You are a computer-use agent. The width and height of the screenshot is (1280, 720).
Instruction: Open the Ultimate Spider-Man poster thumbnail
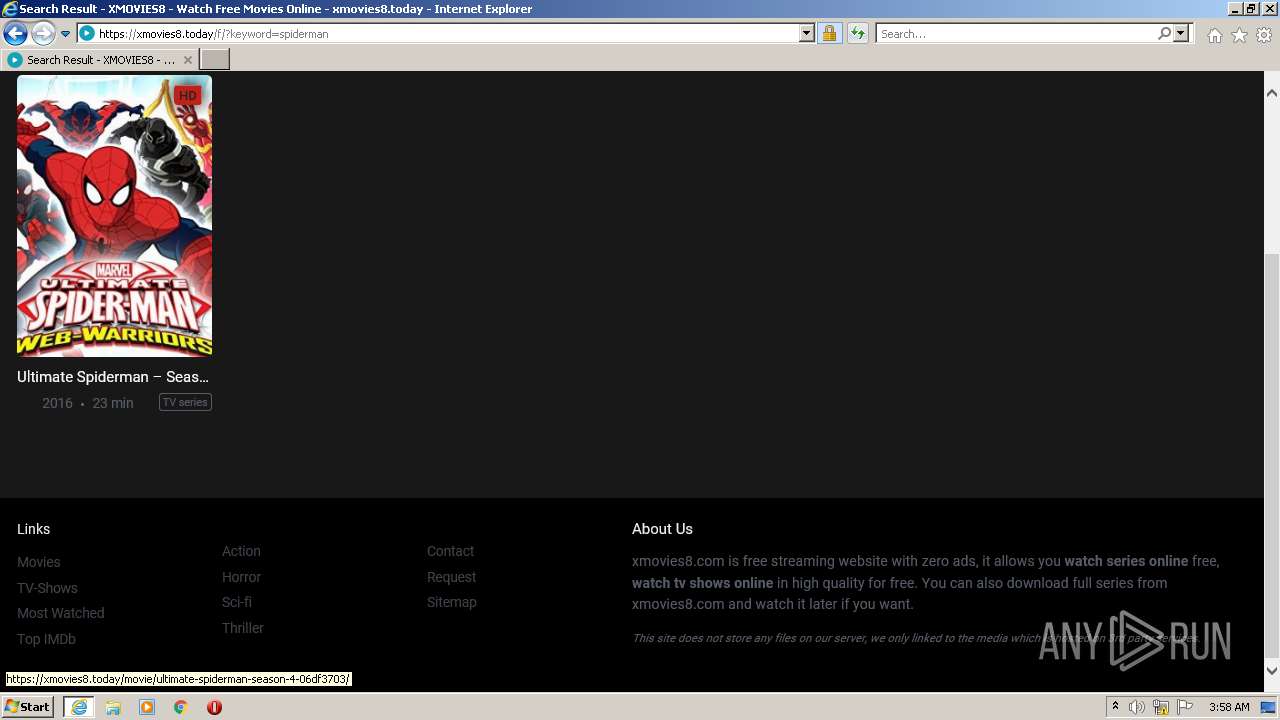[x=114, y=216]
